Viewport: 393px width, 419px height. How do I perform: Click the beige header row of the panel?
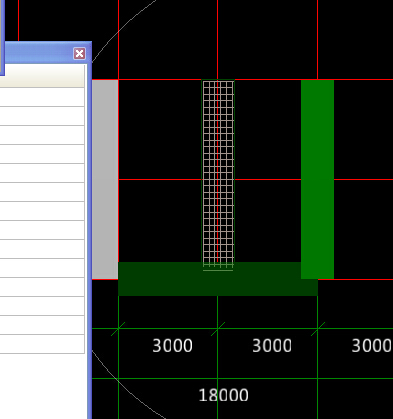42,76
